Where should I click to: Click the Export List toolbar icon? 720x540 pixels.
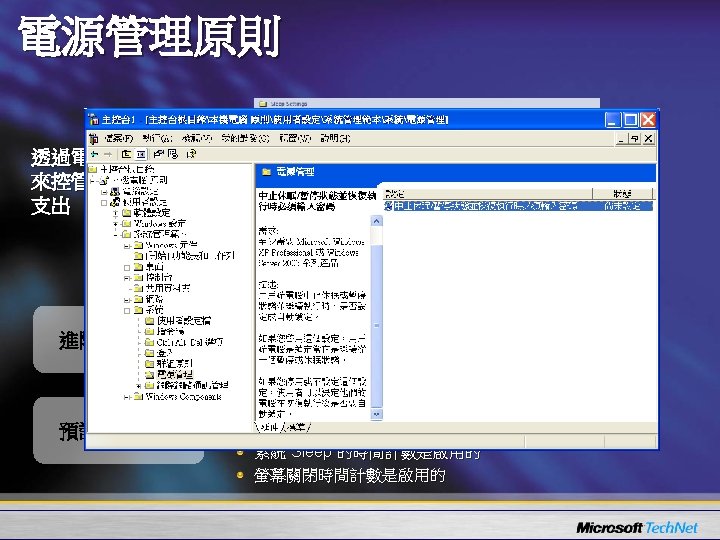pyautogui.click(x=173, y=154)
